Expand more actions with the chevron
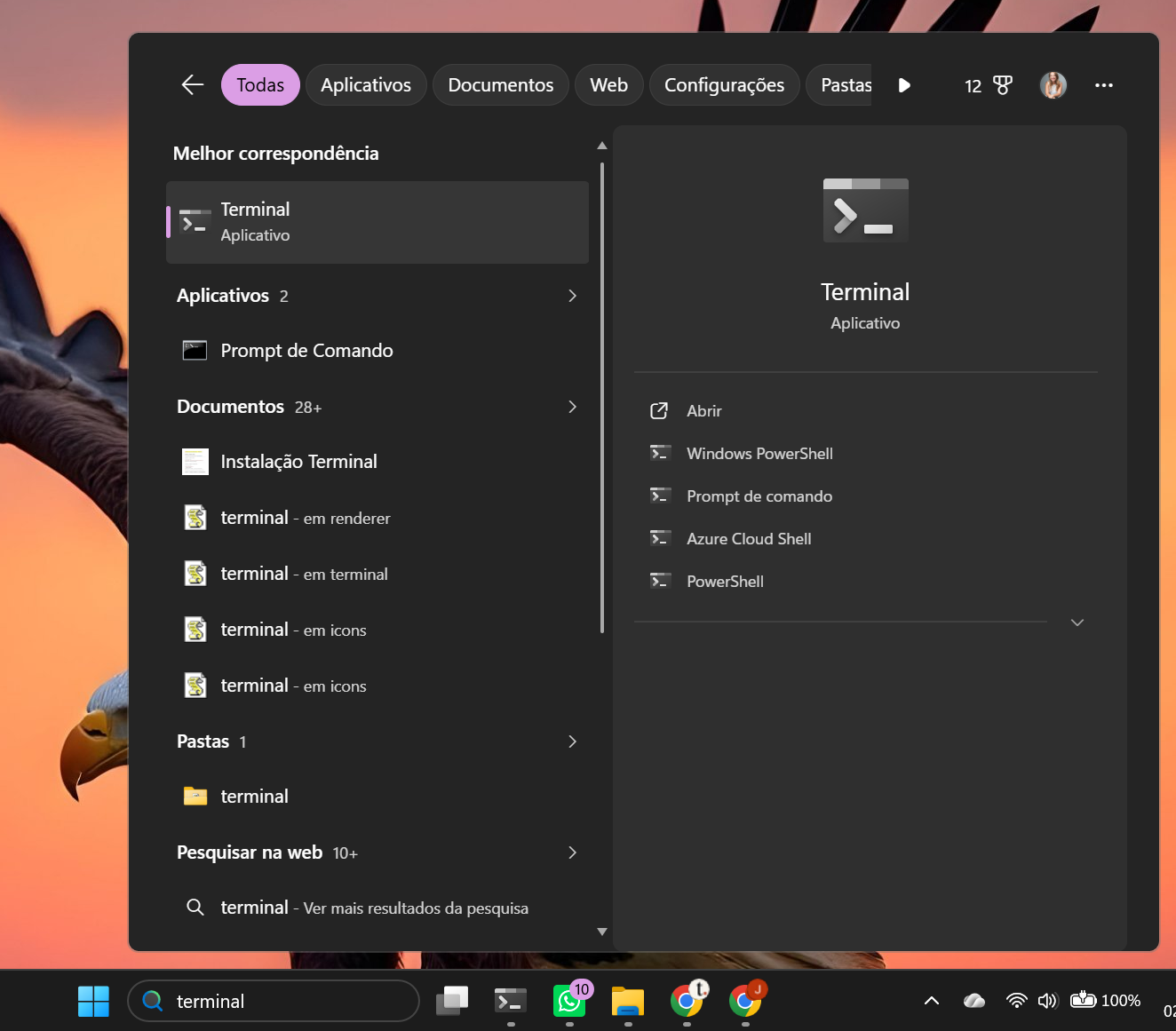This screenshot has height=1031, width=1176. 1077,623
